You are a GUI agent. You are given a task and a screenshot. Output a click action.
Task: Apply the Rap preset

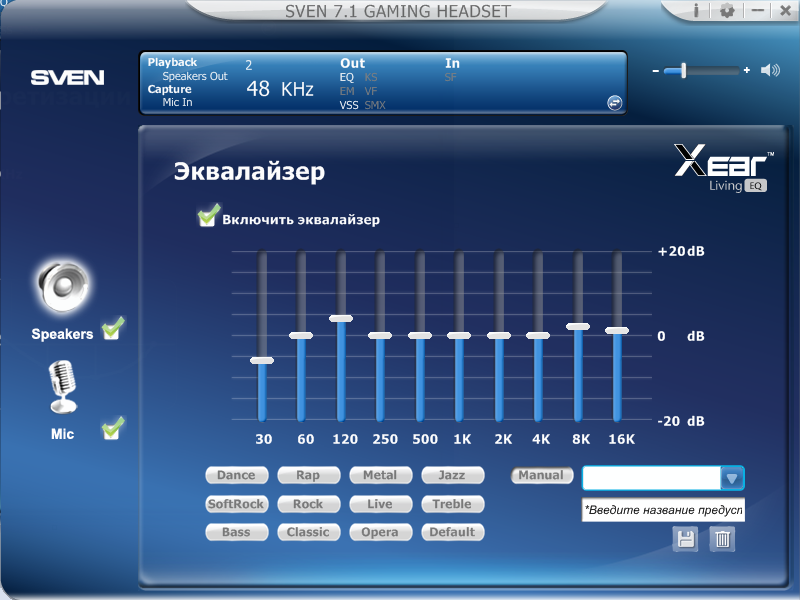(x=309, y=475)
